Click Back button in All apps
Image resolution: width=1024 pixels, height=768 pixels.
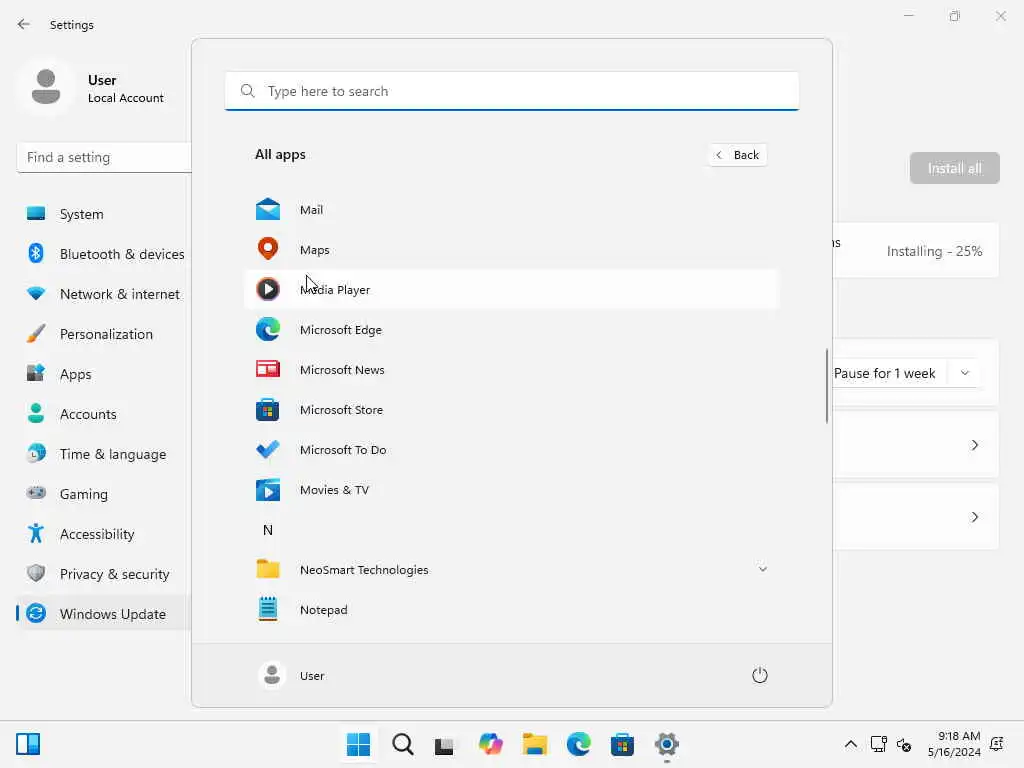pos(737,155)
